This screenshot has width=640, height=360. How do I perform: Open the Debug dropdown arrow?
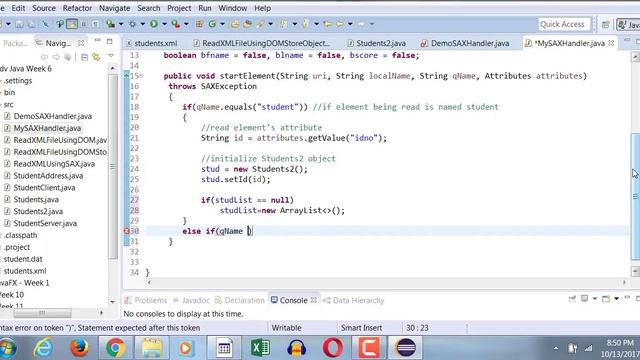tap(142, 24)
